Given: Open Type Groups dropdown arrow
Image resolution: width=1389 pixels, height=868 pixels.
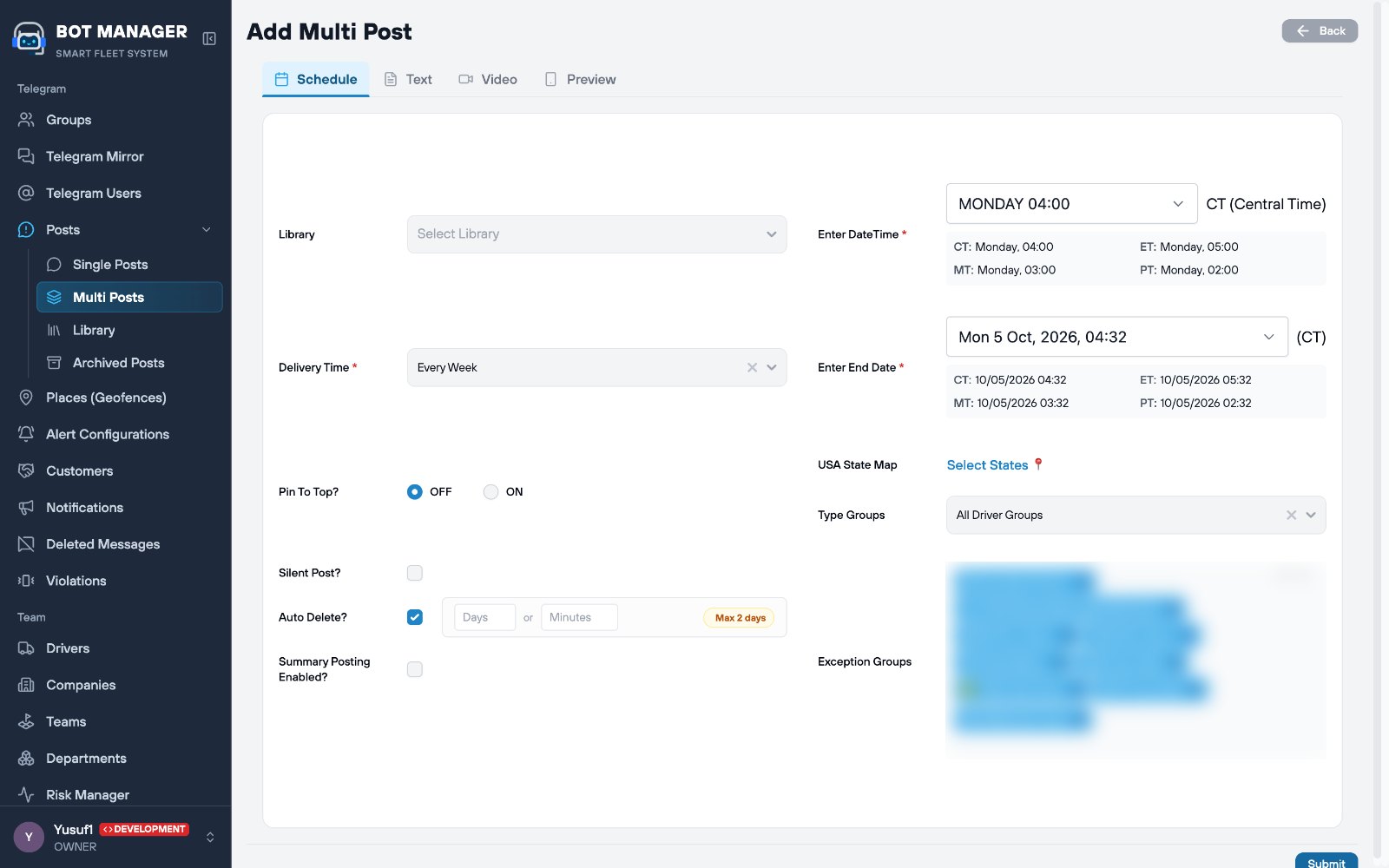Looking at the screenshot, I should click(x=1311, y=515).
